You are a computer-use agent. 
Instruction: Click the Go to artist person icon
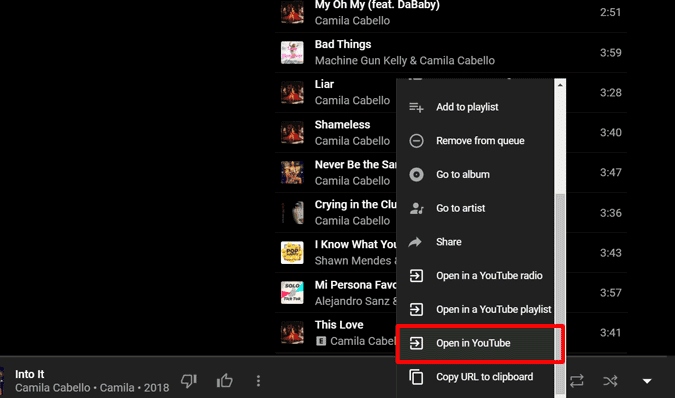pyautogui.click(x=416, y=208)
